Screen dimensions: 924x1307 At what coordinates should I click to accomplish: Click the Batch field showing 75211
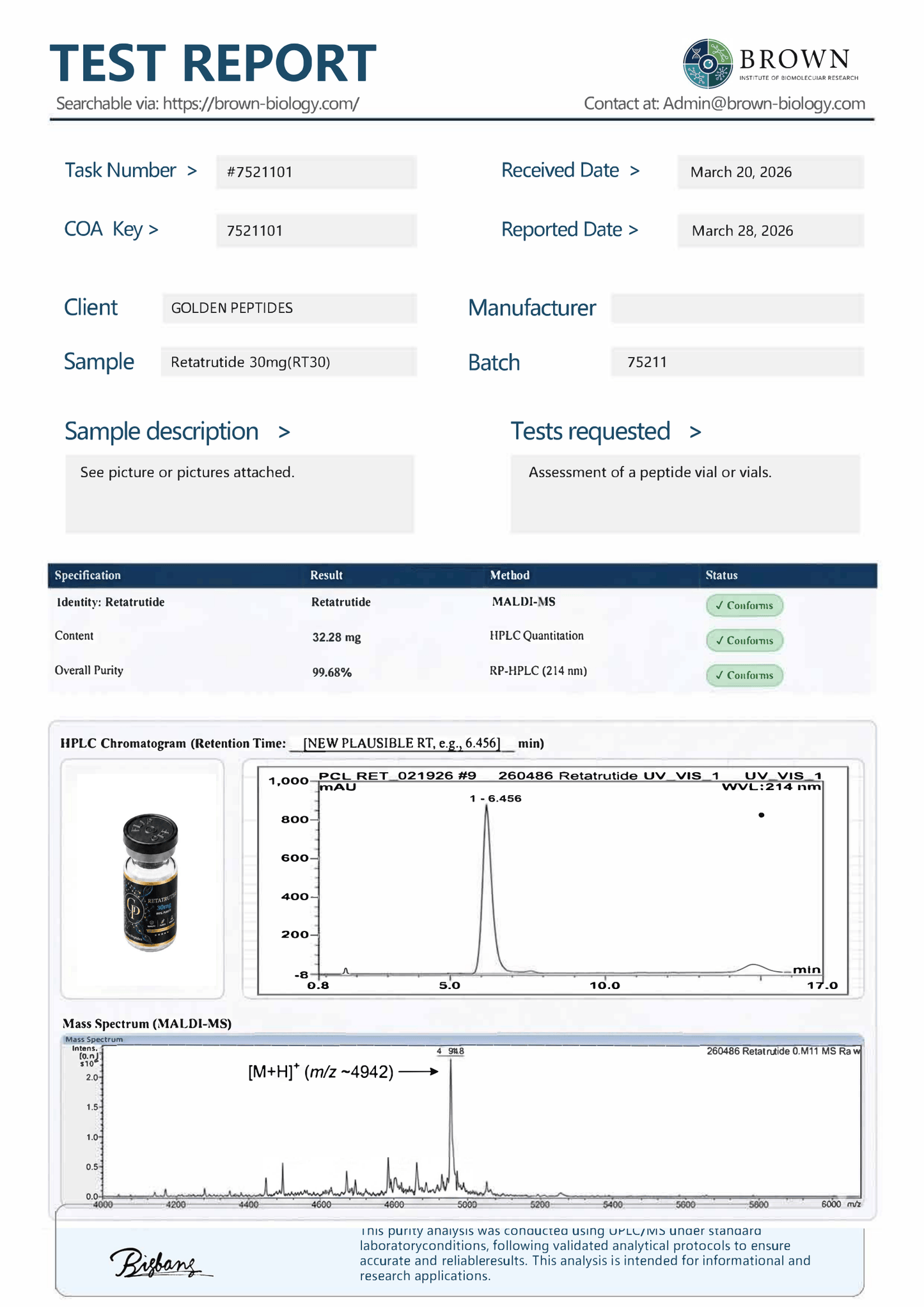point(737,362)
